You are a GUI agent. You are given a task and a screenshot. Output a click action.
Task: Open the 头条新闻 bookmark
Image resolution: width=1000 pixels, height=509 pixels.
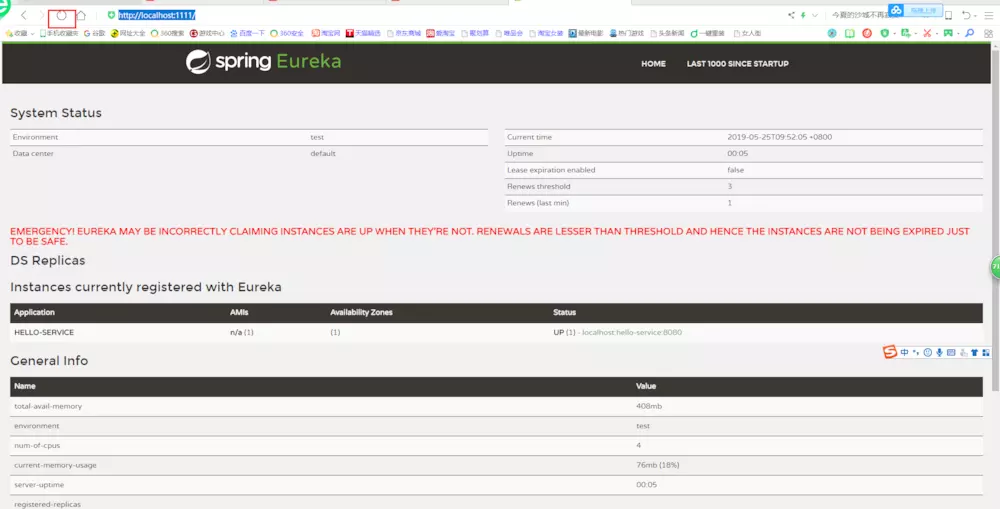[x=667, y=33]
